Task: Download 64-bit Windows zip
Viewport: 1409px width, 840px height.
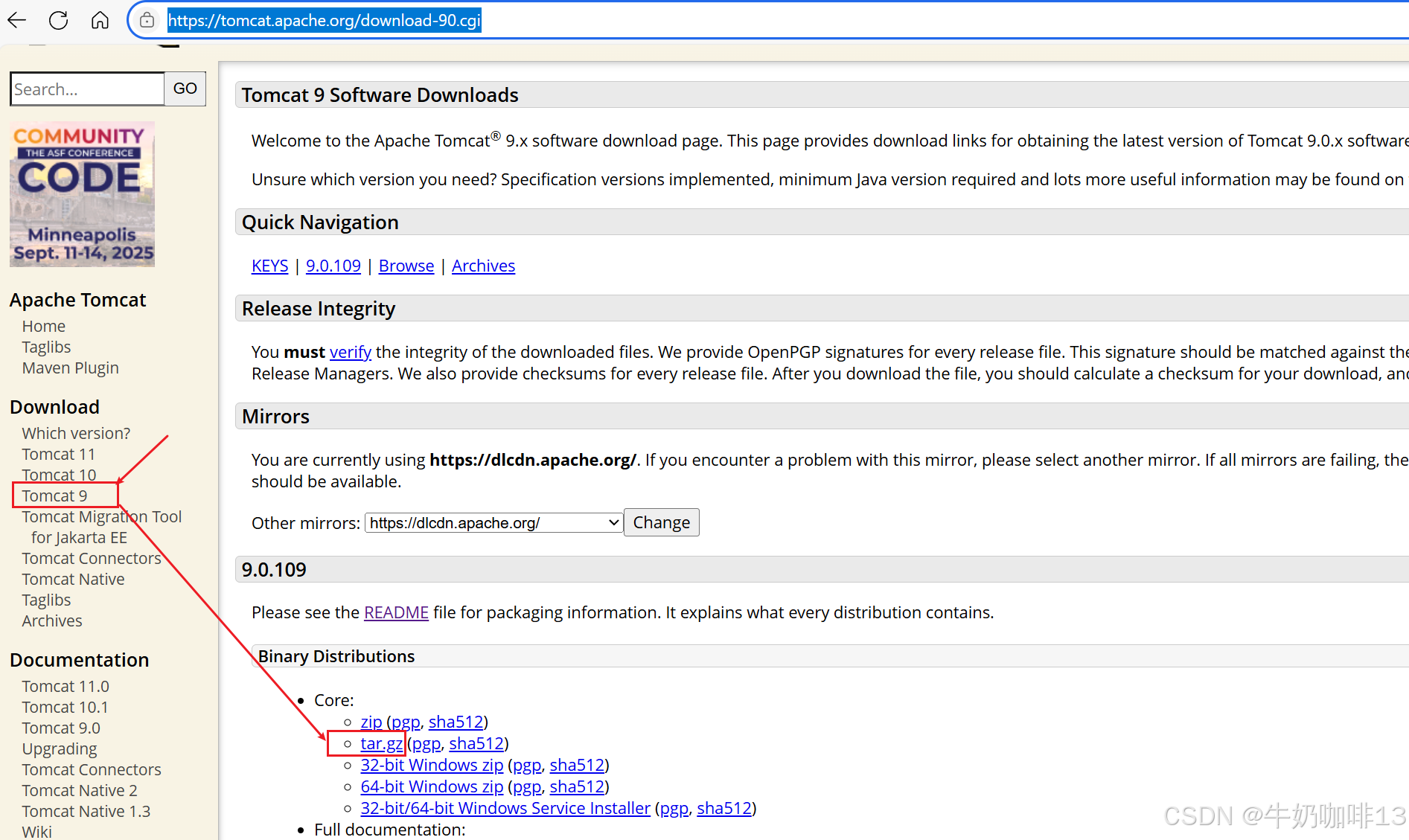Action: click(x=432, y=786)
